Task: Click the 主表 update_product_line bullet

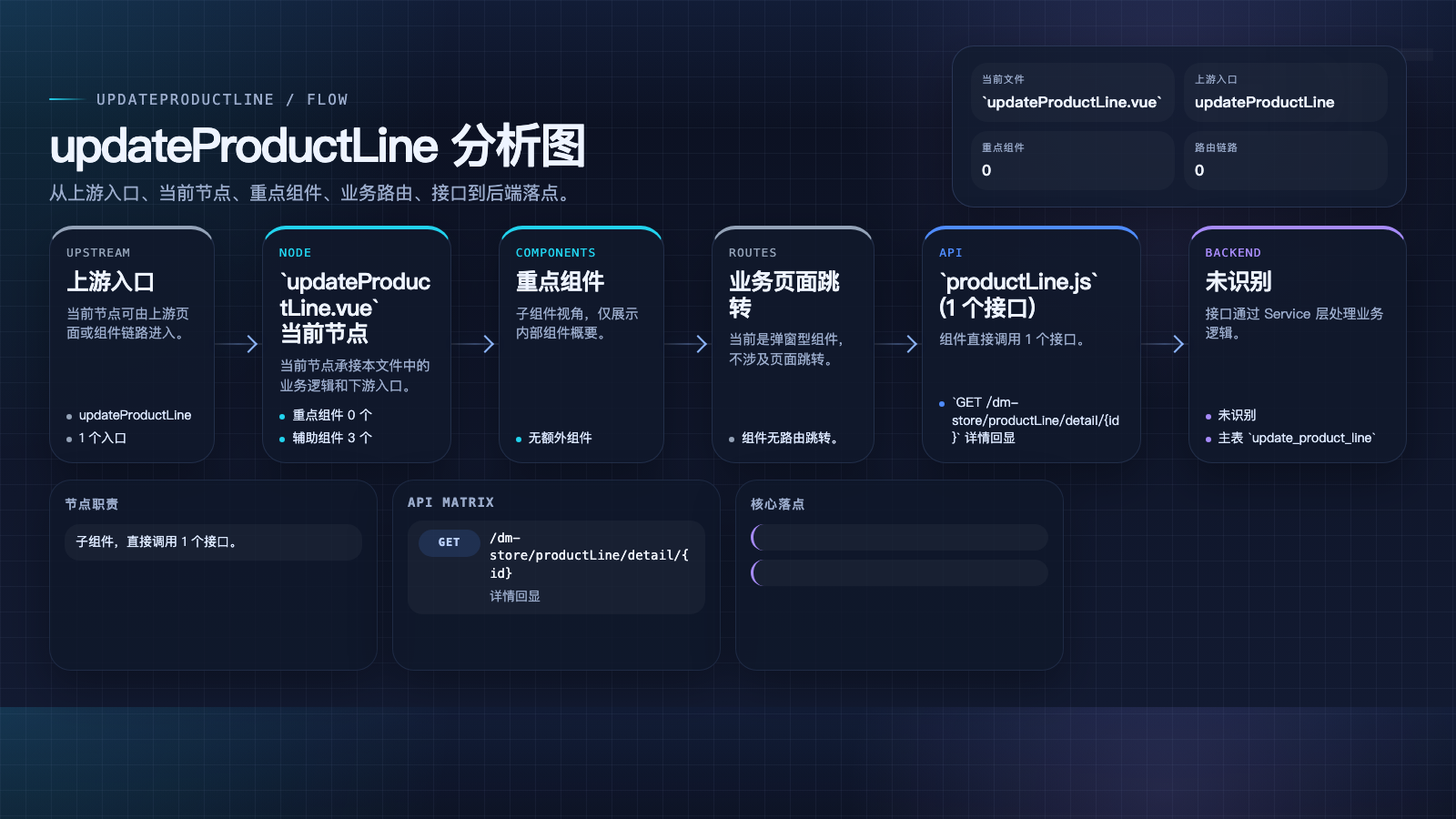Action: 1296,438
